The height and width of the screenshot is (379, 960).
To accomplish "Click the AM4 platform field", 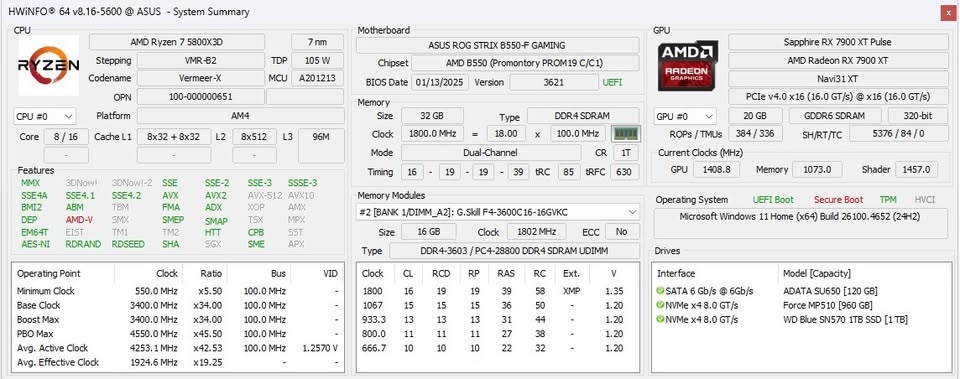I will (241, 116).
